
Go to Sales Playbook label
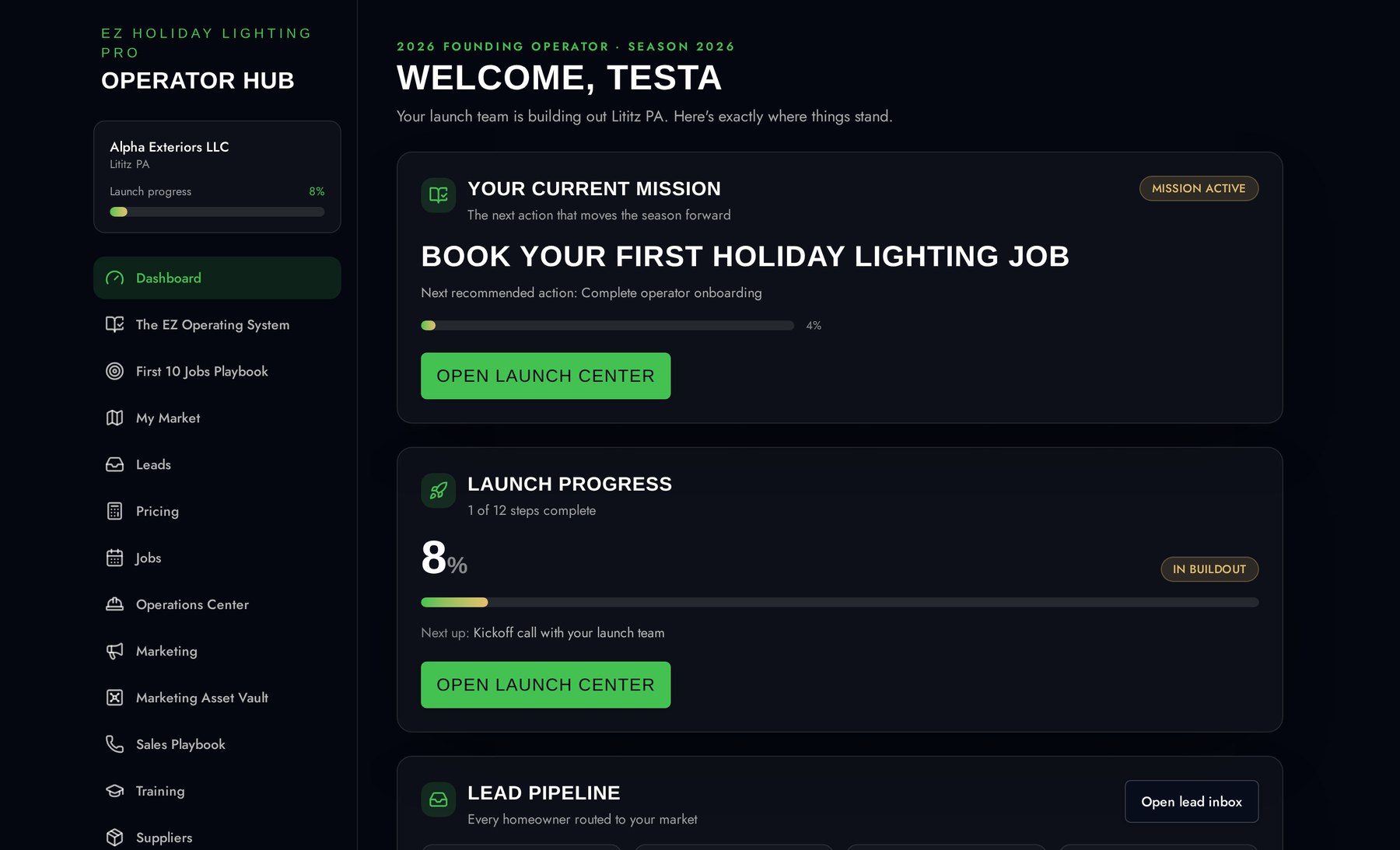tap(180, 745)
